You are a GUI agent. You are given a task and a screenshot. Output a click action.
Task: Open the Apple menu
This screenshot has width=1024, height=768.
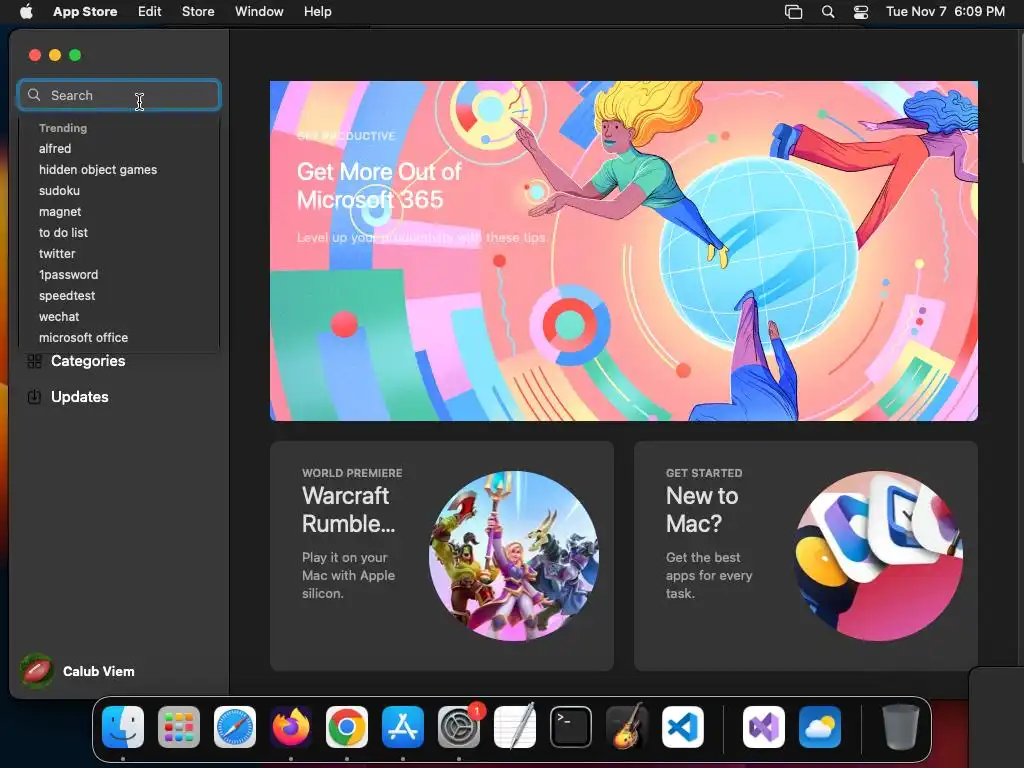pyautogui.click(x=26, y=12)
